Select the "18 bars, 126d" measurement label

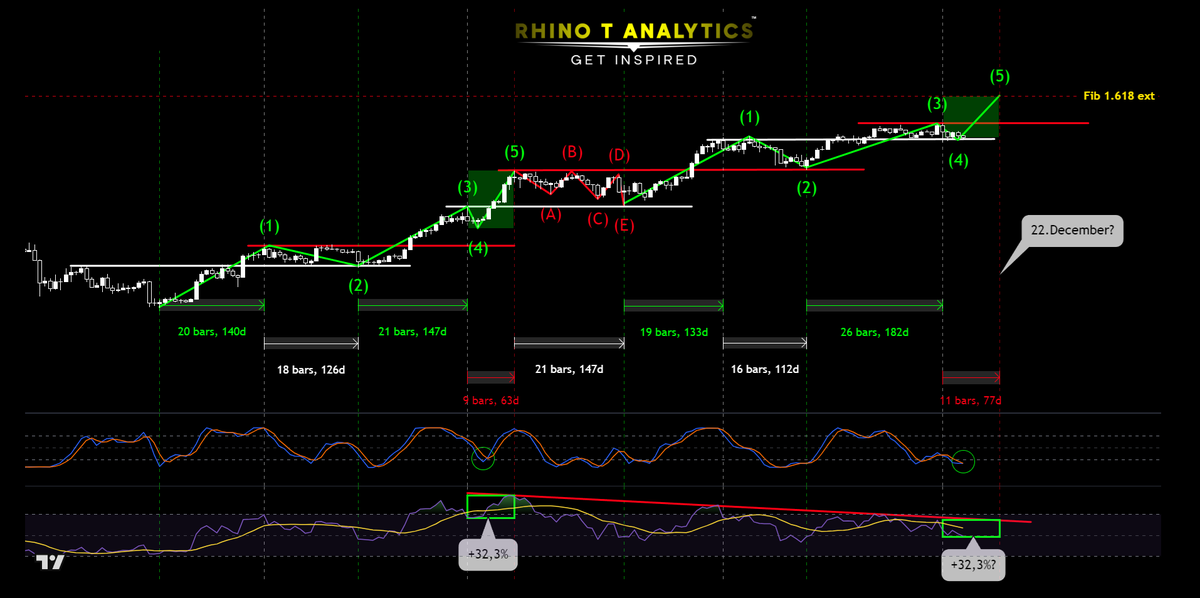[311, 369]
